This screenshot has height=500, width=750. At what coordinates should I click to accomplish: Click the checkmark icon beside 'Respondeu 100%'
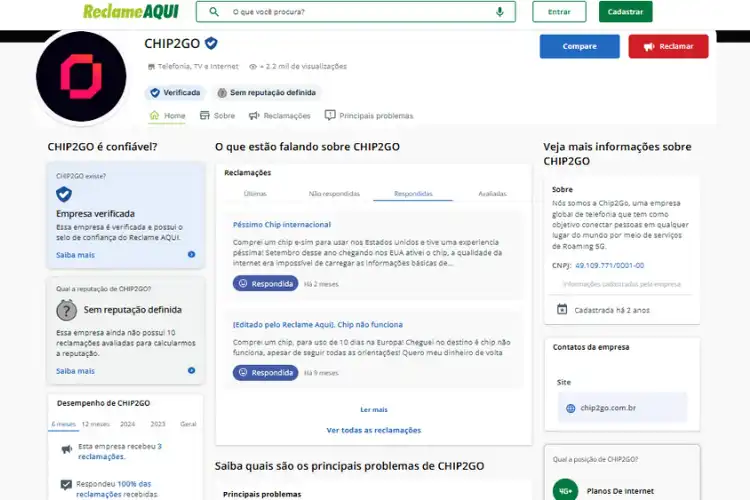click(66, 485)
